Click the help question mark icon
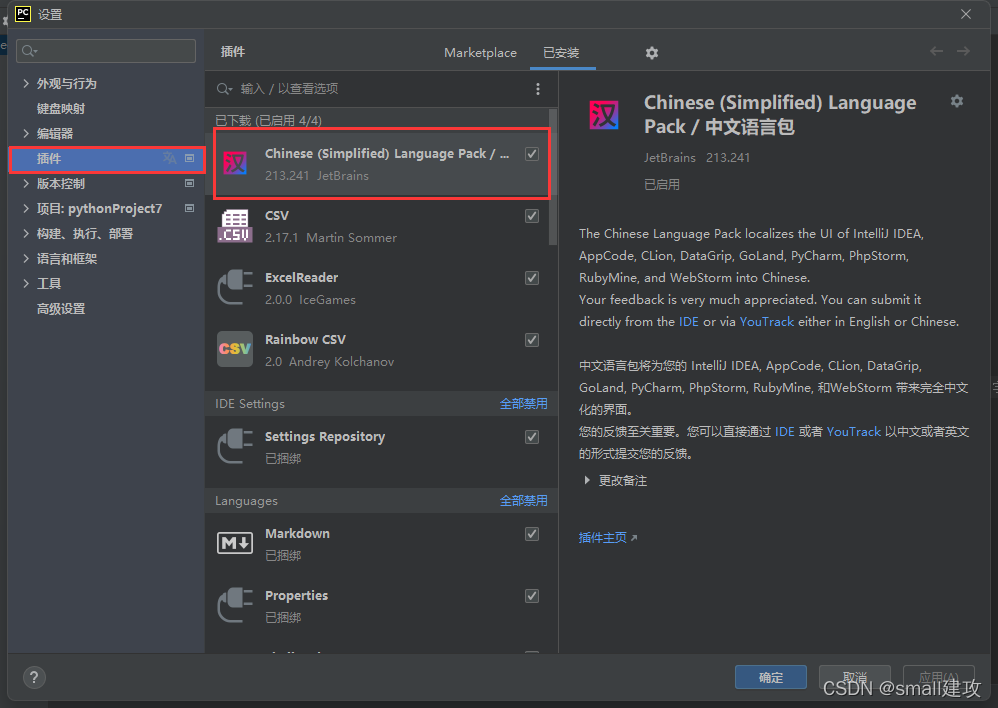This screenshot has width=998, height=708. pos(33,677)
